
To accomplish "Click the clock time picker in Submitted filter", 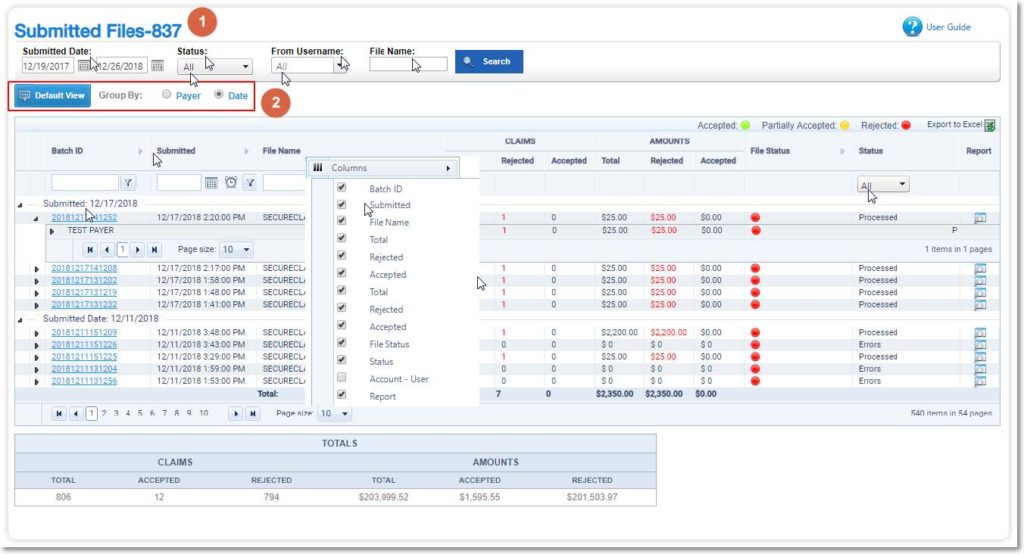I will click(230, 183).
